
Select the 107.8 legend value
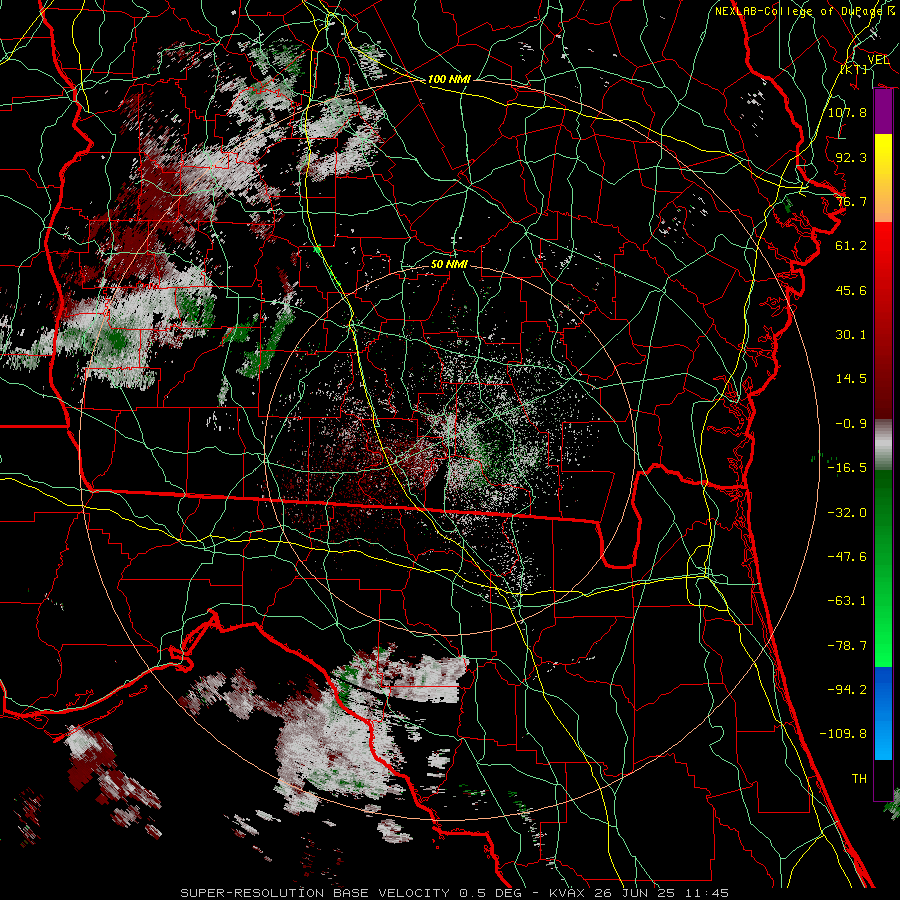[x=847, y=112]
